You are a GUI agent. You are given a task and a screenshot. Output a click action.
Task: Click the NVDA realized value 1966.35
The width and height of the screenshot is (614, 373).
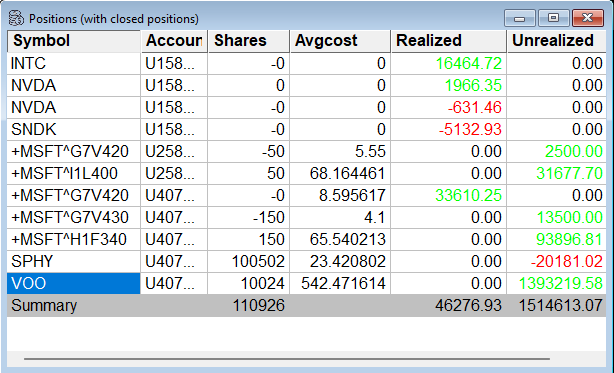click(x=473, y=85)
